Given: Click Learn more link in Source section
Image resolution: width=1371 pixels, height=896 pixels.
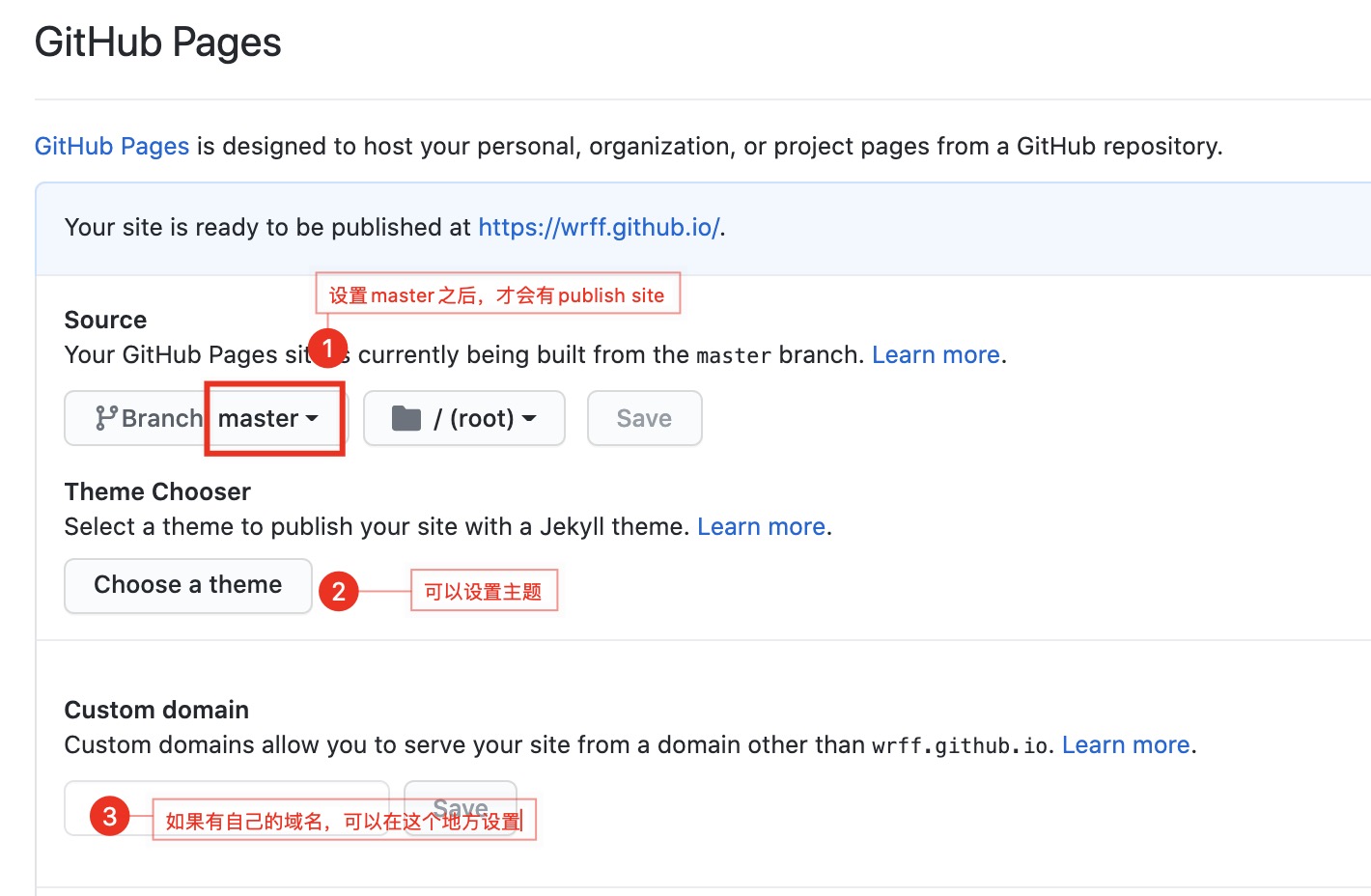Looking at the screenshot, I should coord(936,354).
